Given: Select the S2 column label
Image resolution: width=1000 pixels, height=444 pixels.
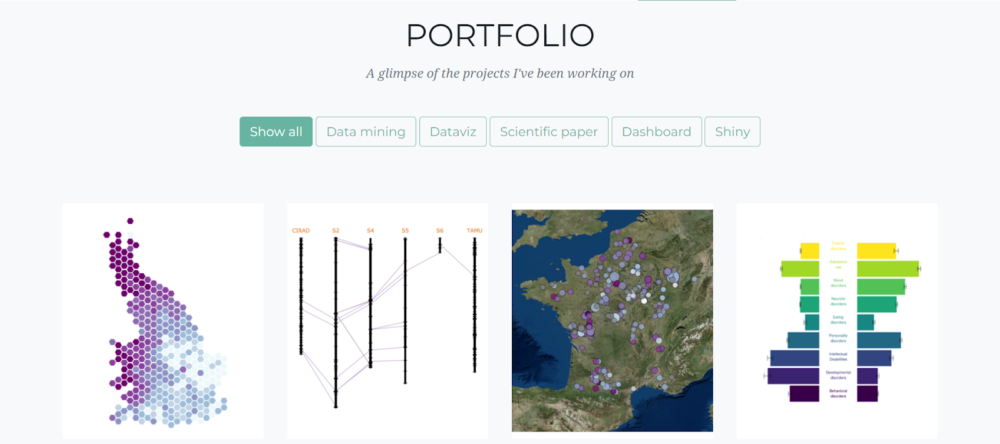Looking at the screenshot, I should tap(336, 231).
